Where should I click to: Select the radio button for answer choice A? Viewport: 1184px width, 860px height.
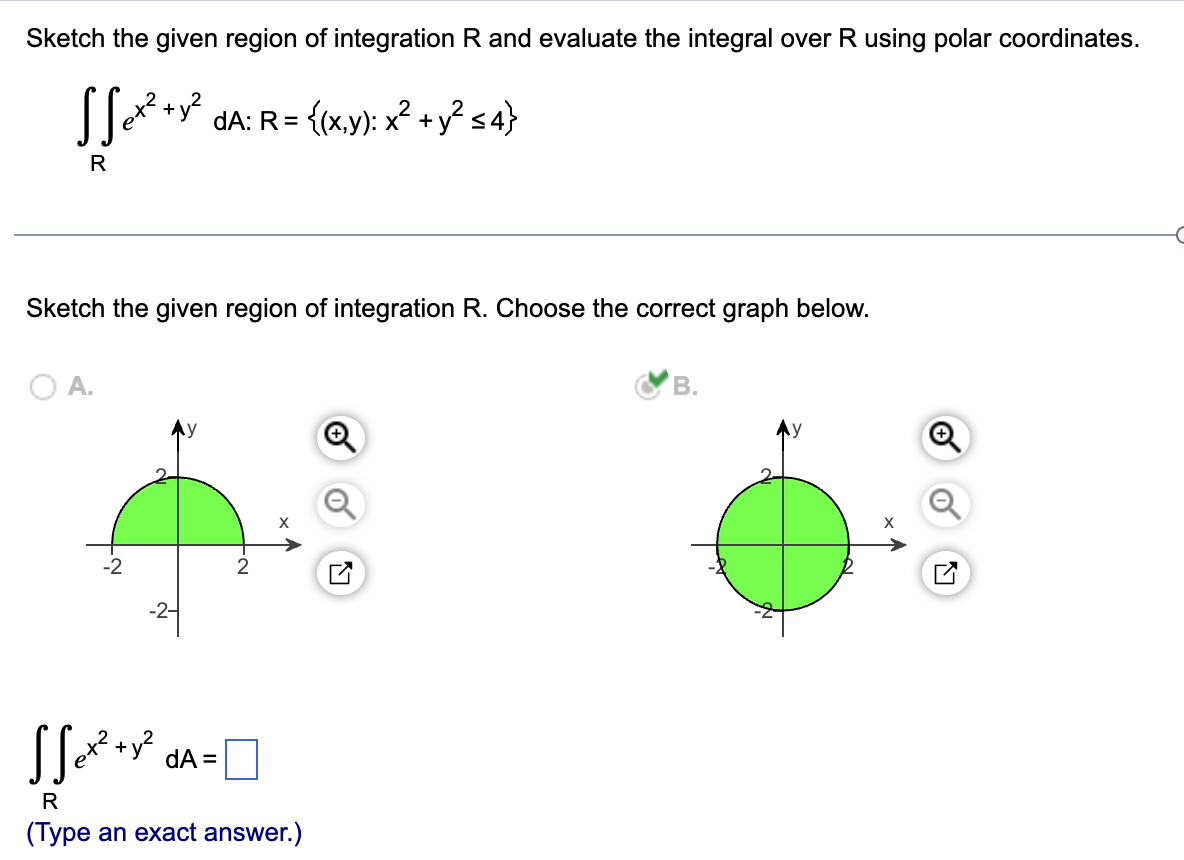click(42, 387)
